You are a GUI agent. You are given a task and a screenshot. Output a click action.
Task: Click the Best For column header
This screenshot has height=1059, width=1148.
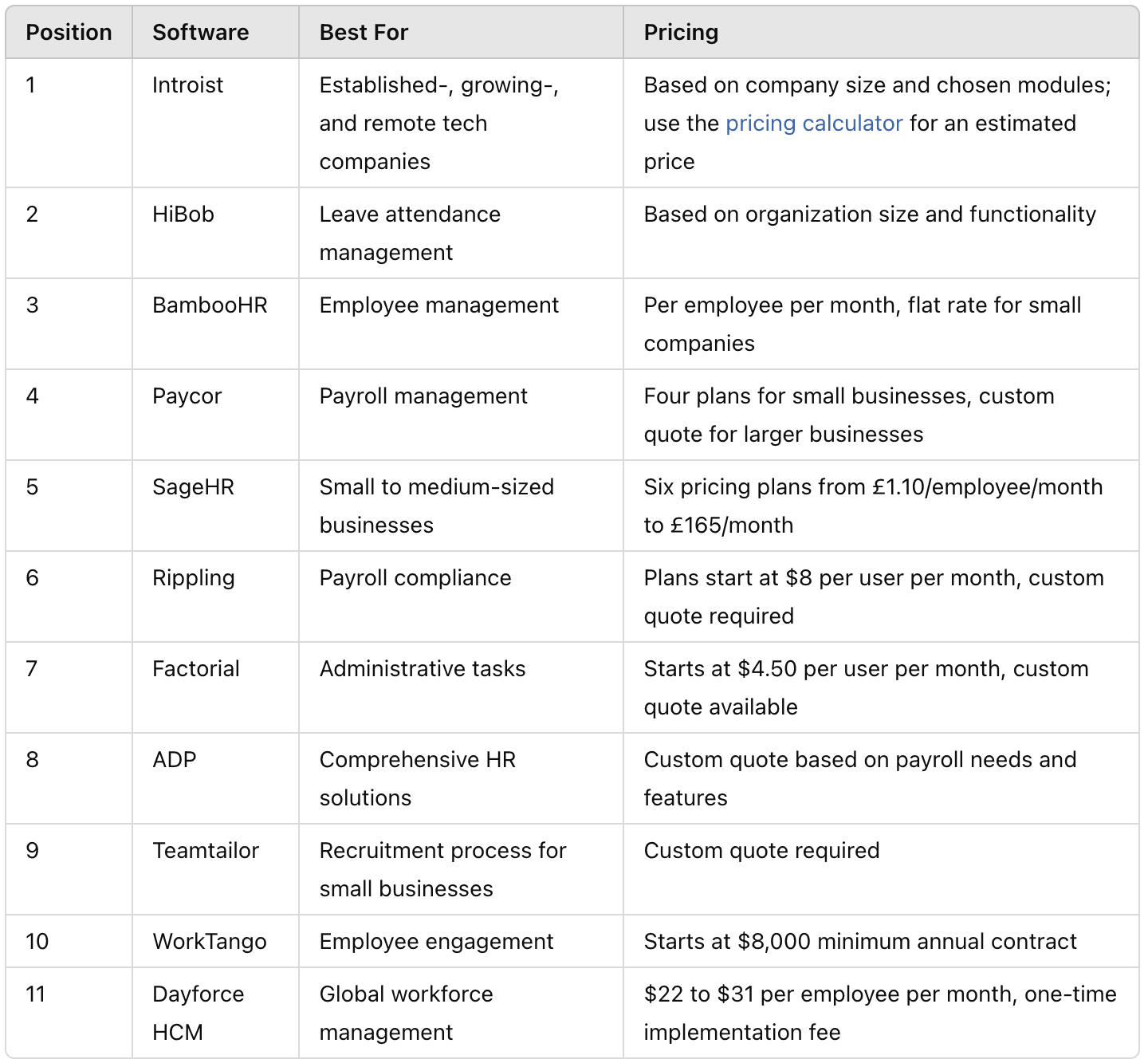click(x=461, y=32)
